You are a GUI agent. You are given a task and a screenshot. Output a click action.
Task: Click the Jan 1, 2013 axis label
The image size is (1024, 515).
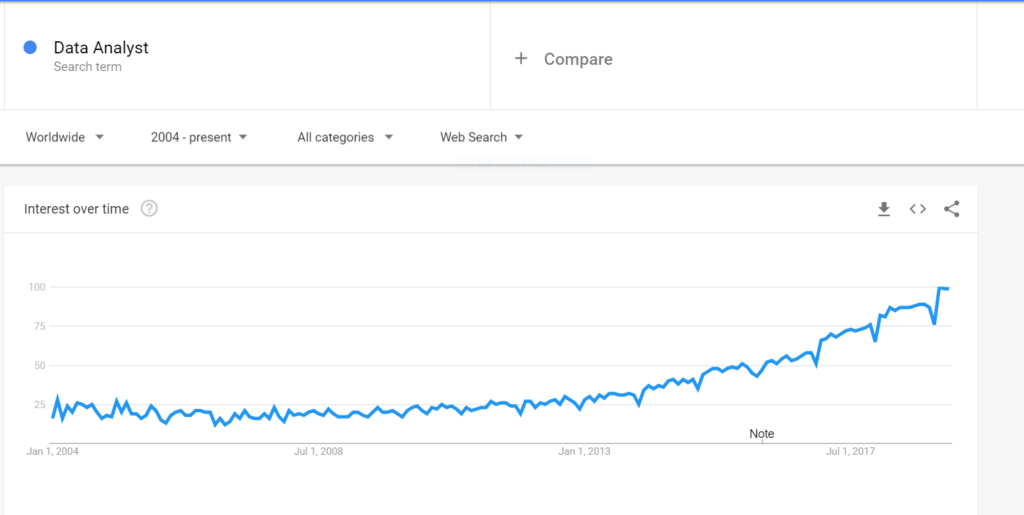(x=586, y=452)
